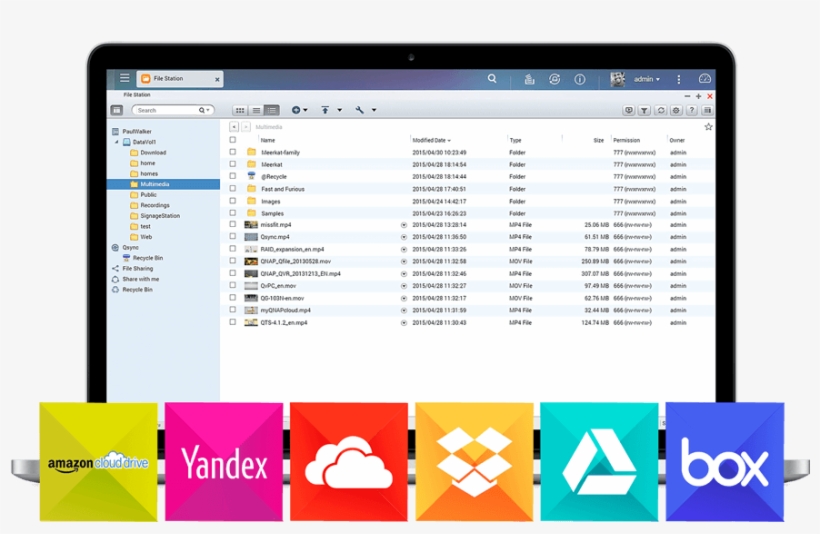Open action menu for myQNAPcloud.mp4

pos(404,310)
